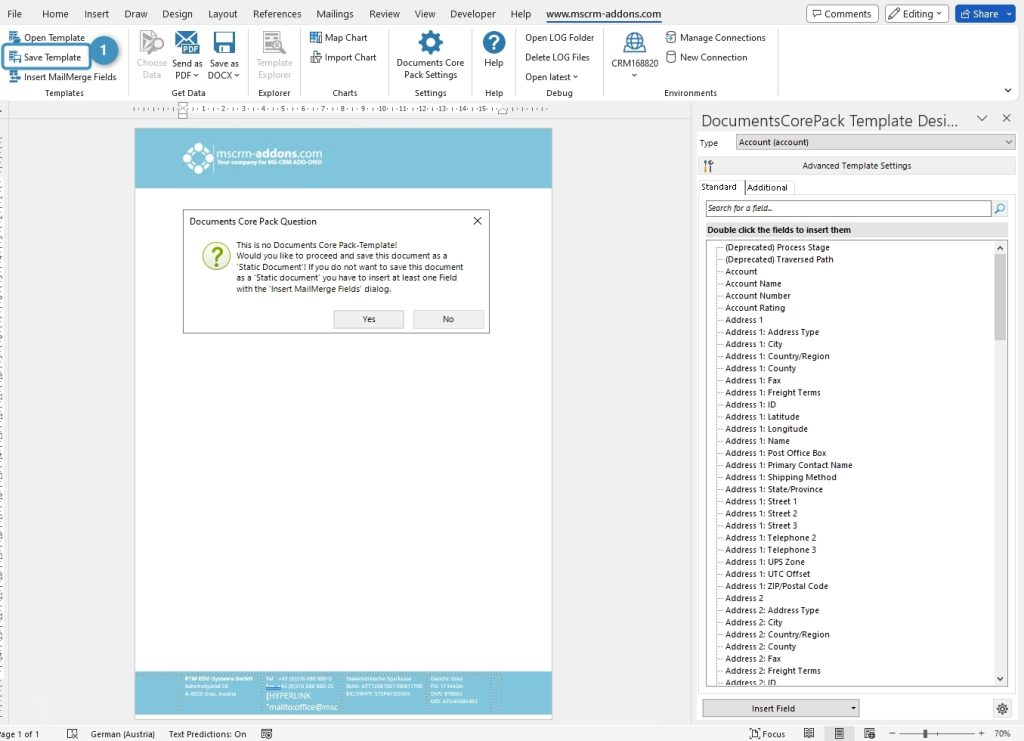Click the zoom in plus button
Viewport: 1024px width, 741px height.
pyautogui.click(x=981, y=734)
